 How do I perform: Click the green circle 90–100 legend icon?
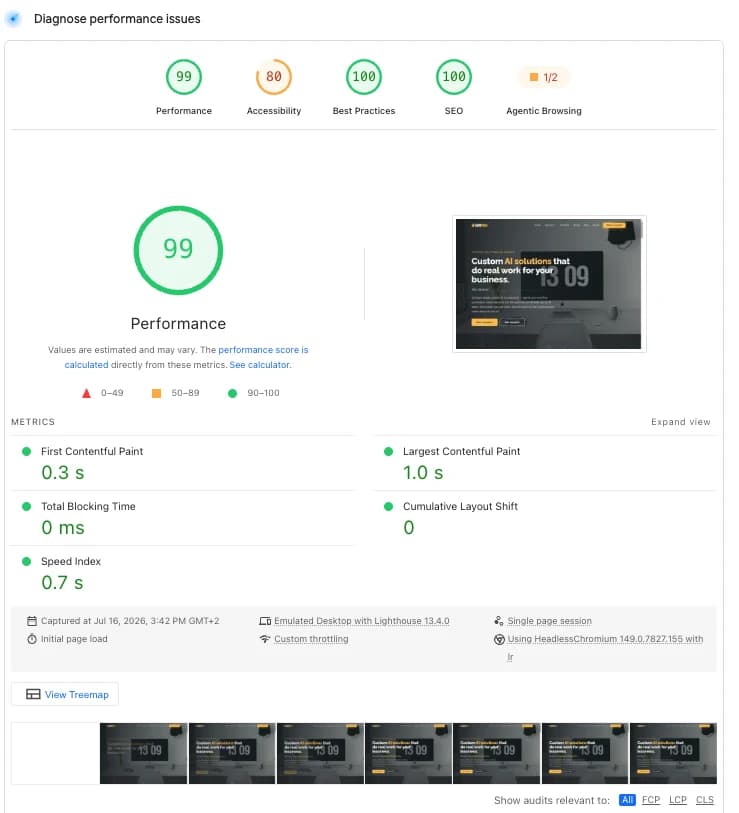pyautogui.click(x=232, y=394)
